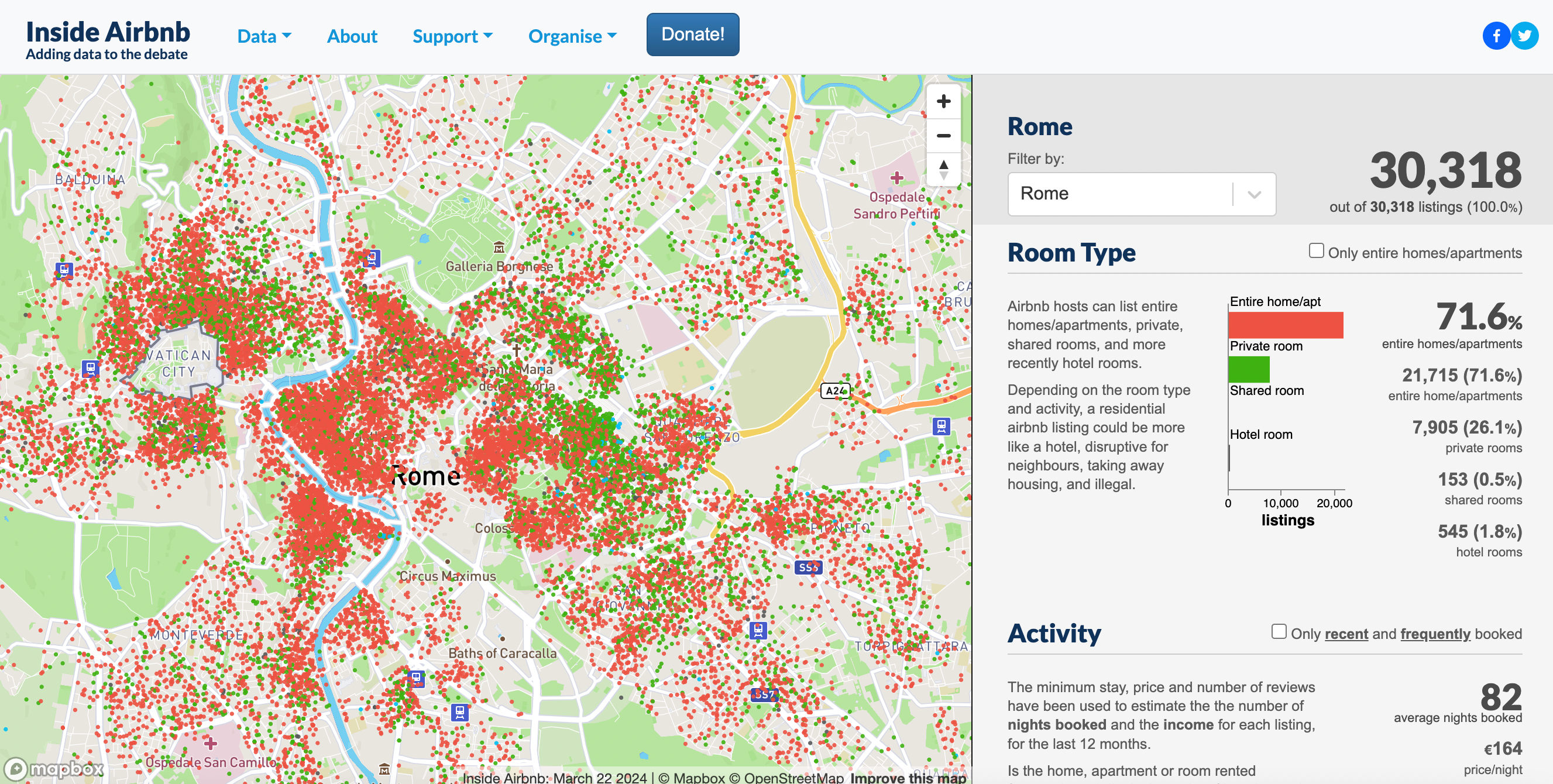
Task: Click the Vatican City label on map
Action: [178, 363]
